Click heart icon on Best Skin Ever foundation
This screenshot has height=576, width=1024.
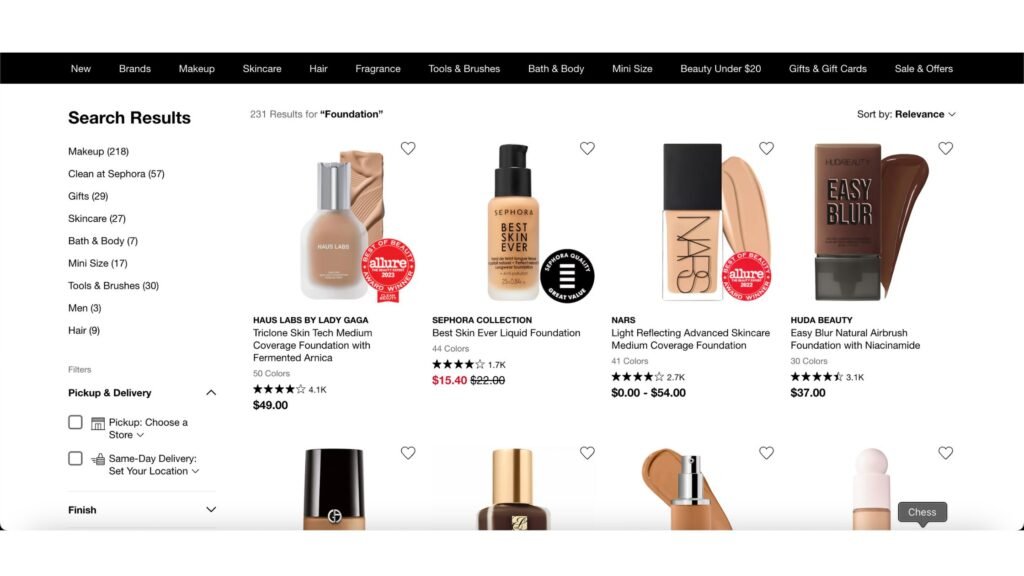click(x=587, y=148)
